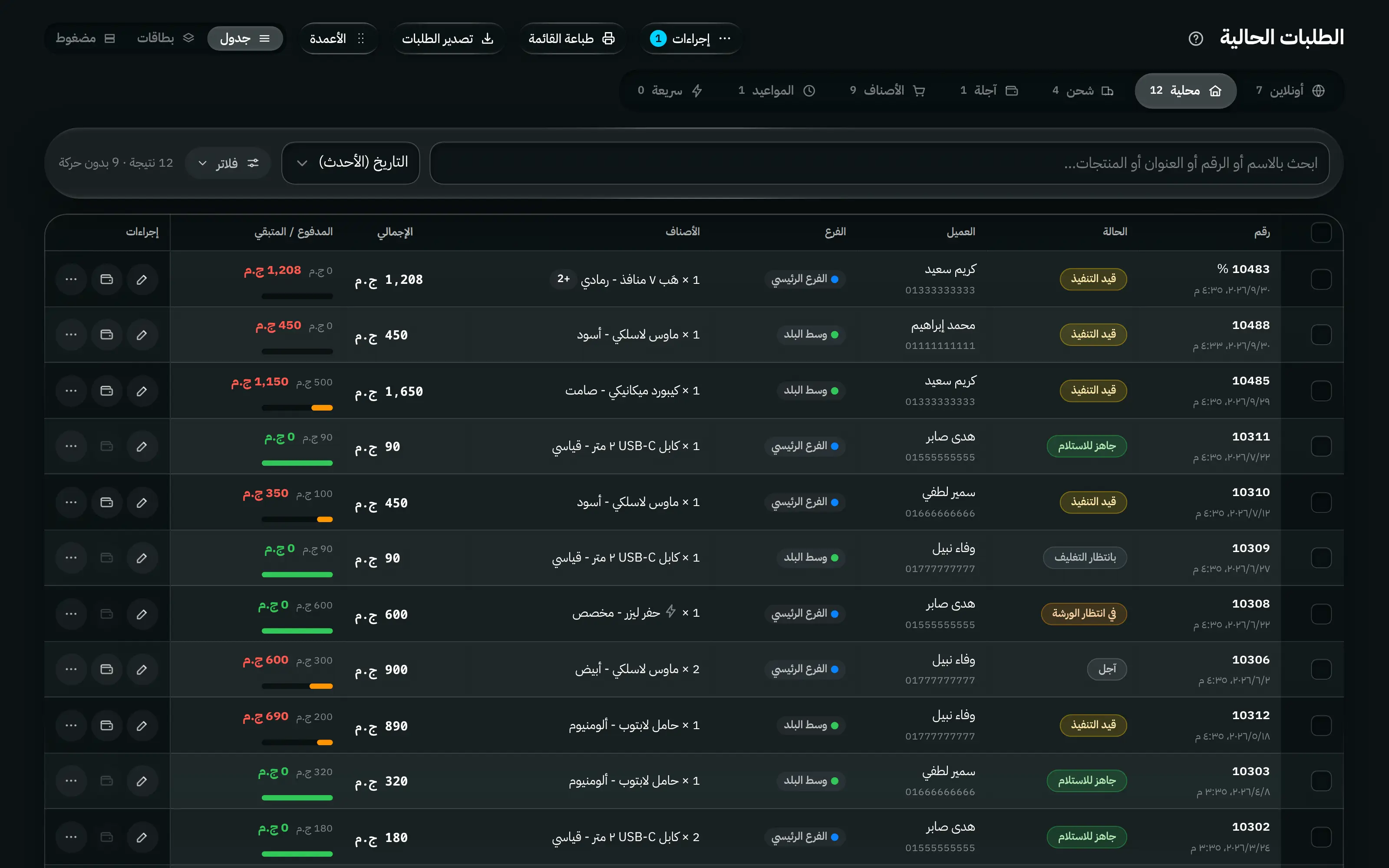The width and height of the screenshot is (1389, 868).
Task: Open more options for order 10309
Action: pyautogui.click(x=71, y=557)
